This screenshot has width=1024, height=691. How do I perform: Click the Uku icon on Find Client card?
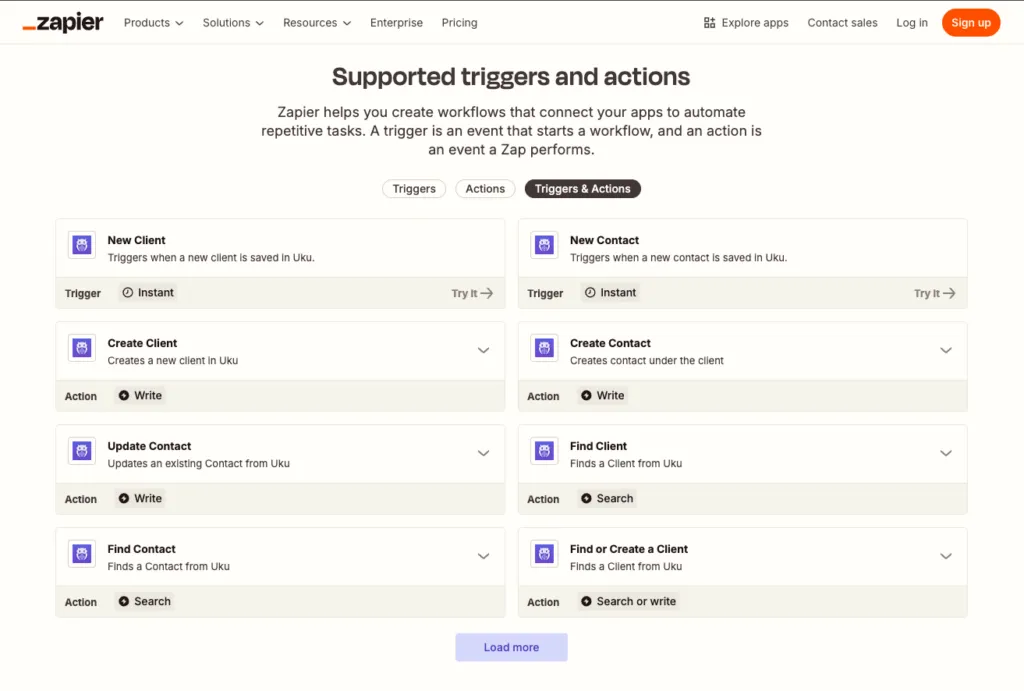545,451
